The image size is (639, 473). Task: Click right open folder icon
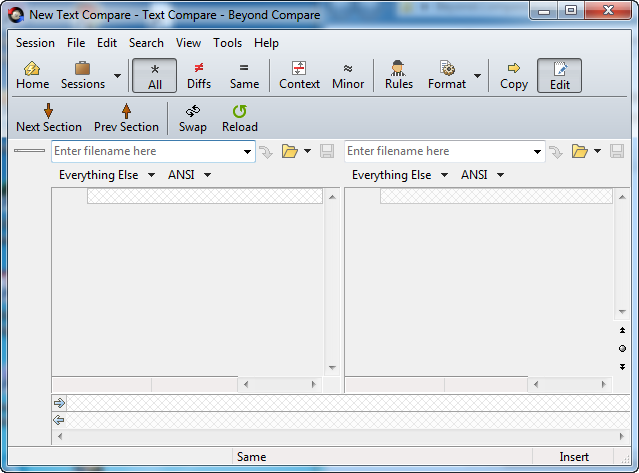click(x=580, y=151)
